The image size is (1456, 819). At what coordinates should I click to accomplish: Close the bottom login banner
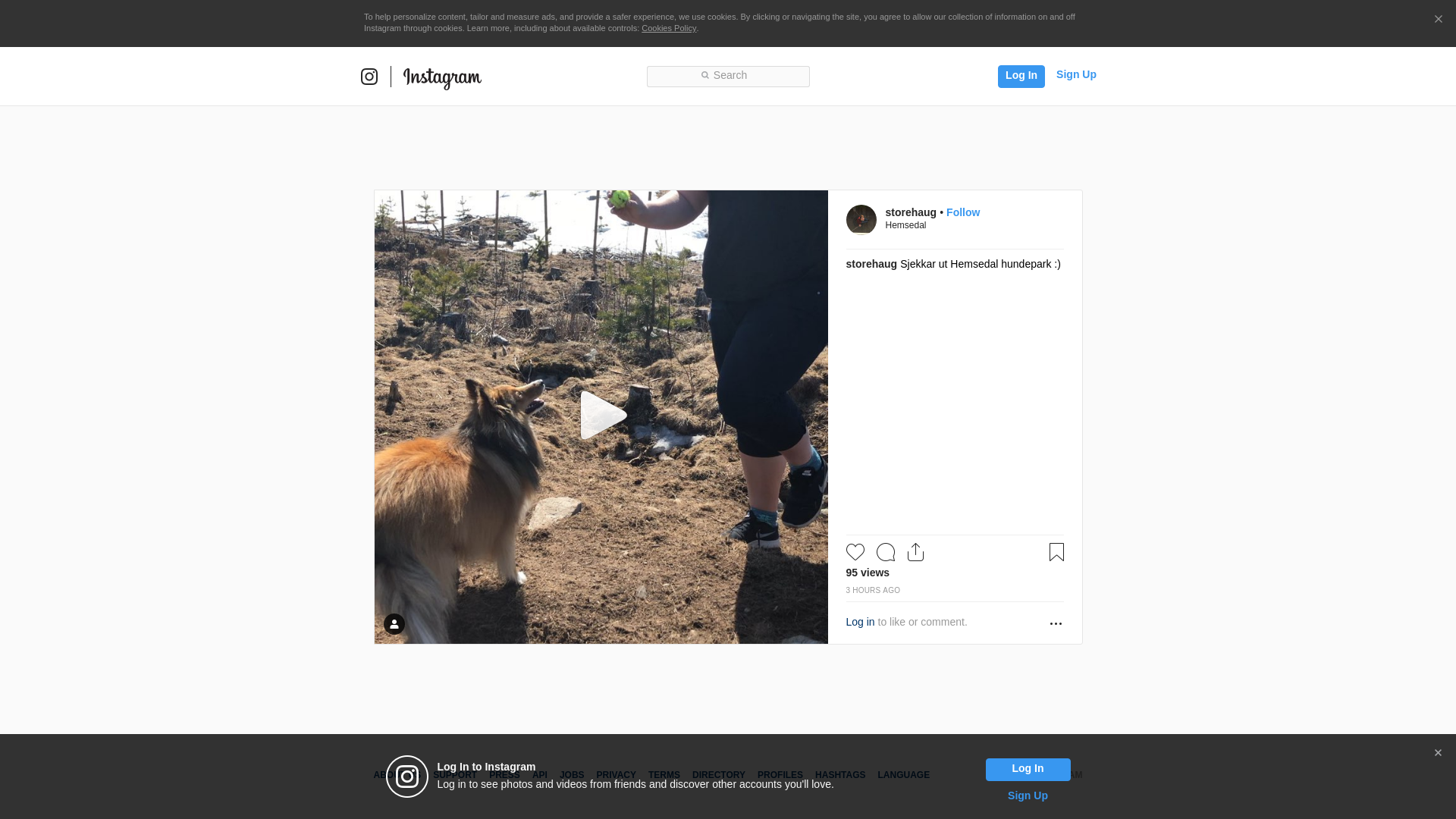(x=1438, y=753)
